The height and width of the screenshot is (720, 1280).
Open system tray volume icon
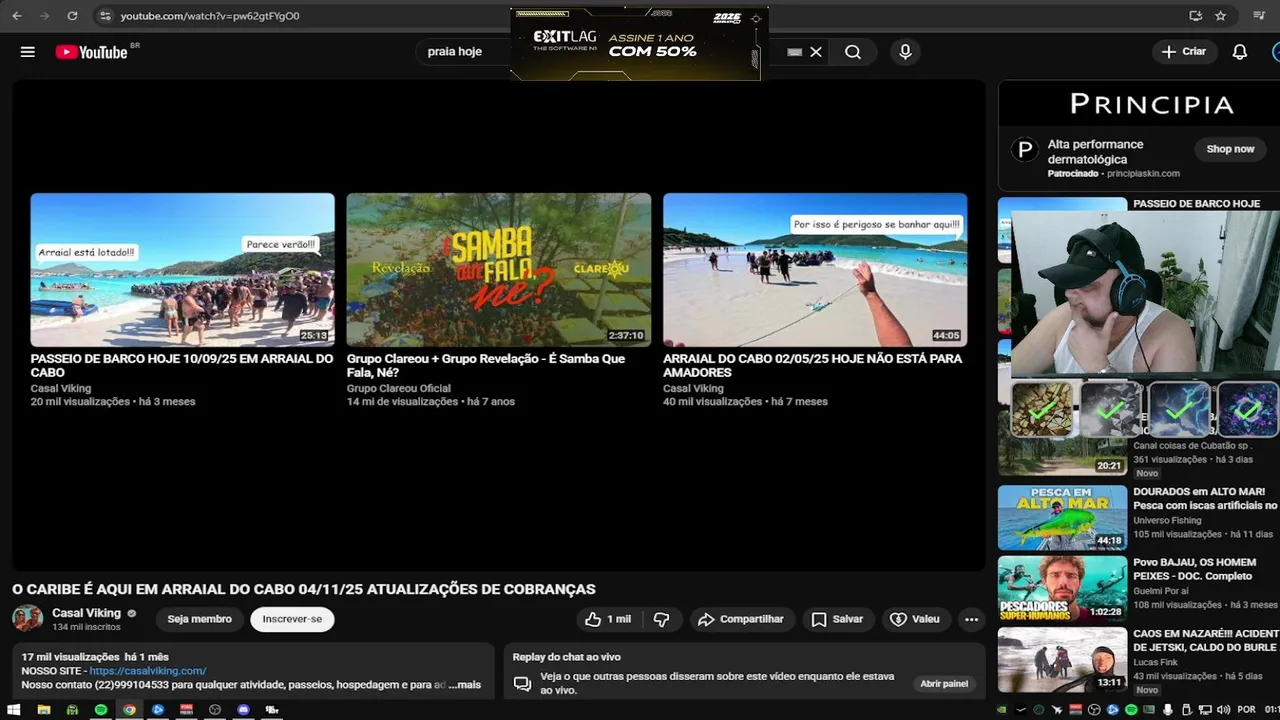1224,710
